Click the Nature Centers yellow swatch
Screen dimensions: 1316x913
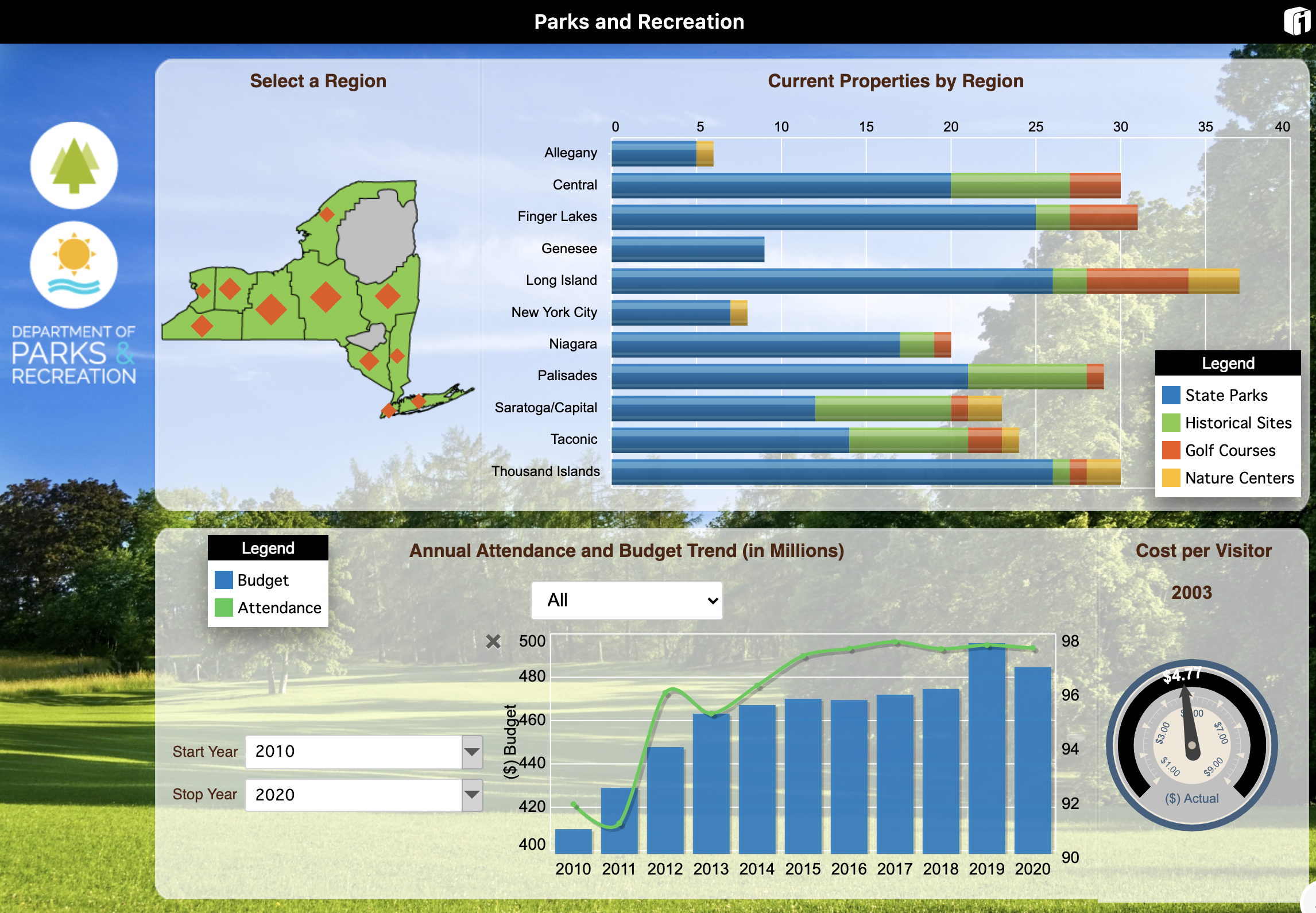pos(1171,478)
